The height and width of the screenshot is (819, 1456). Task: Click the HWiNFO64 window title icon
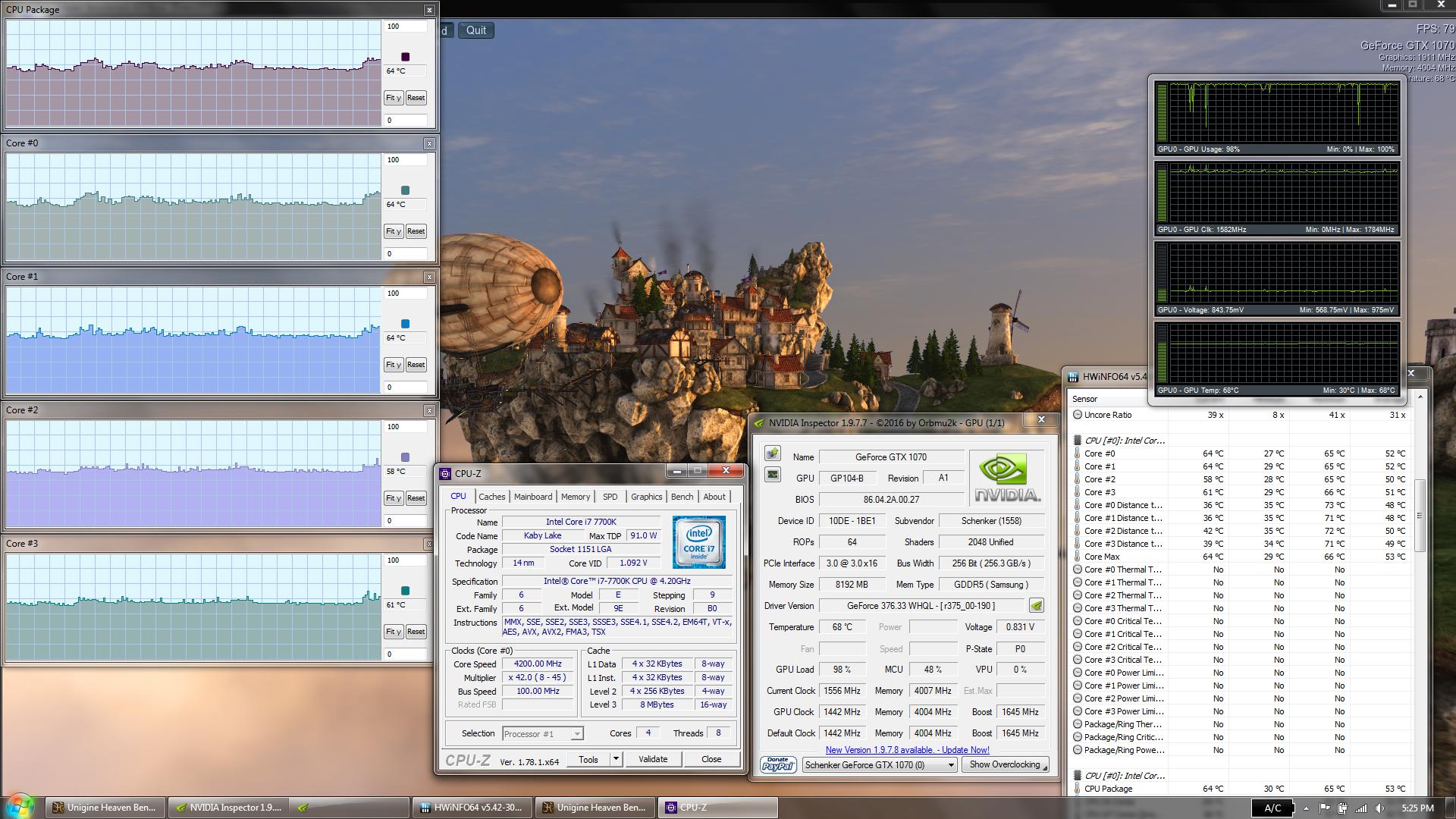point(1073,376)
